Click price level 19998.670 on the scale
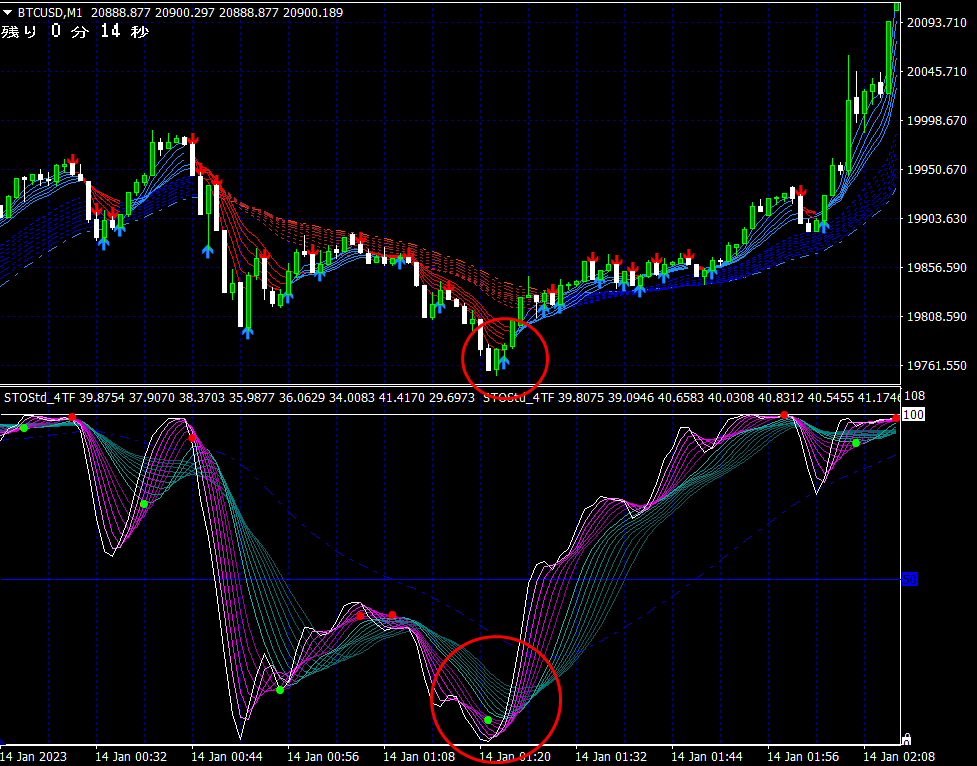The image size is (977, 766). pos(936,120)
